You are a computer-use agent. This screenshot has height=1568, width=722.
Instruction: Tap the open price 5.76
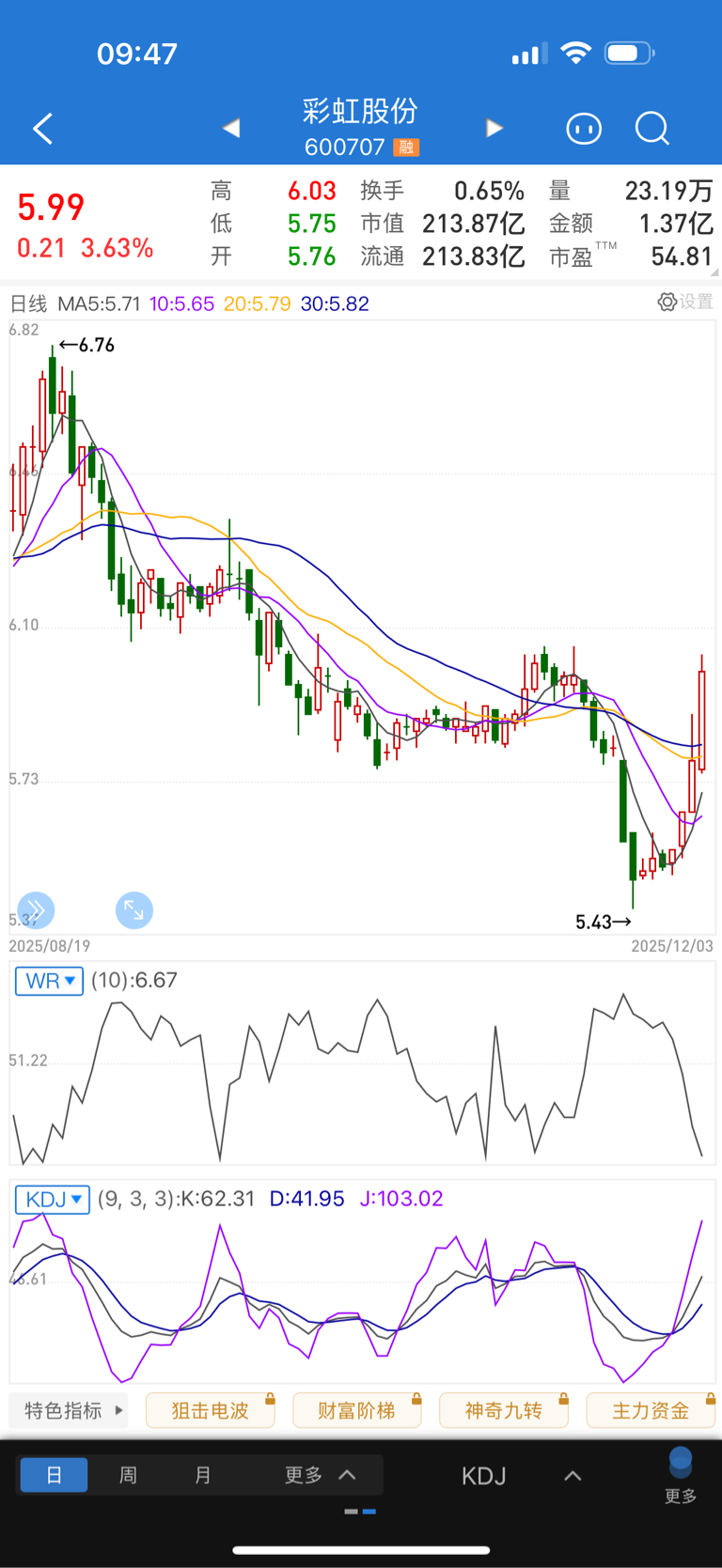(312, 256)
